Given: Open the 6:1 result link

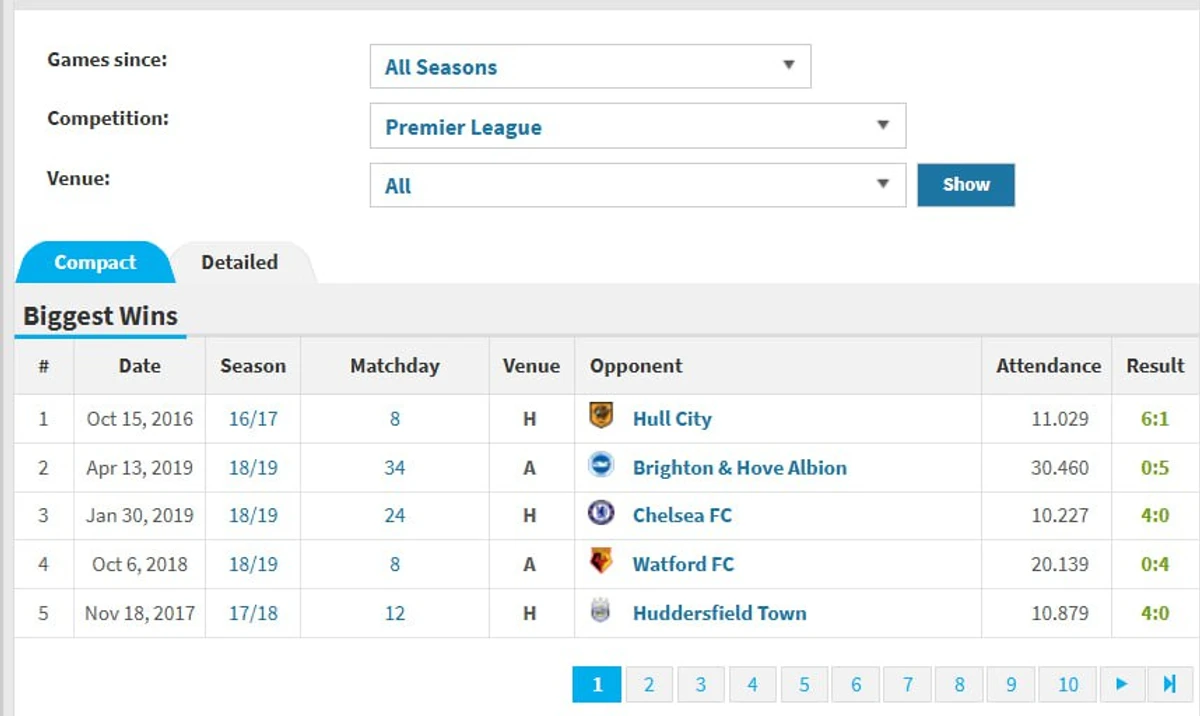Looking at the screenshot, I should coord(1155,419).
